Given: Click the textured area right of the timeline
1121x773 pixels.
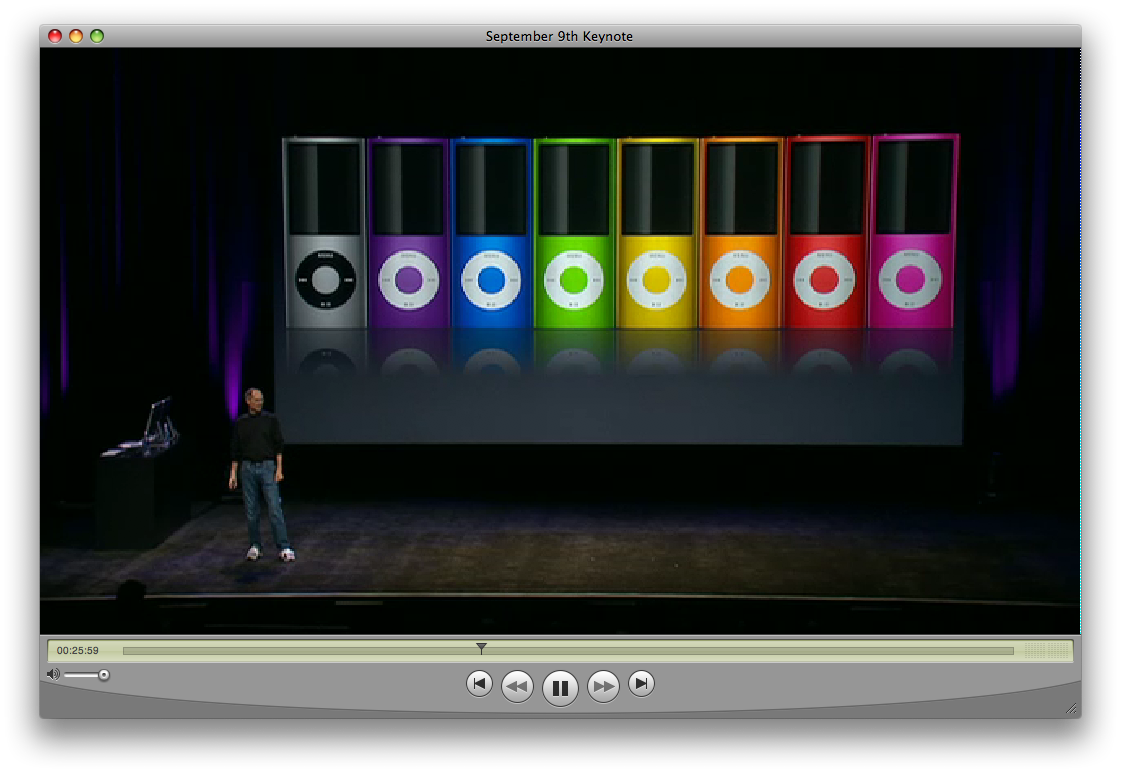Looking at the screenshot, I should pyautogui.click(x=1046, y=651).
